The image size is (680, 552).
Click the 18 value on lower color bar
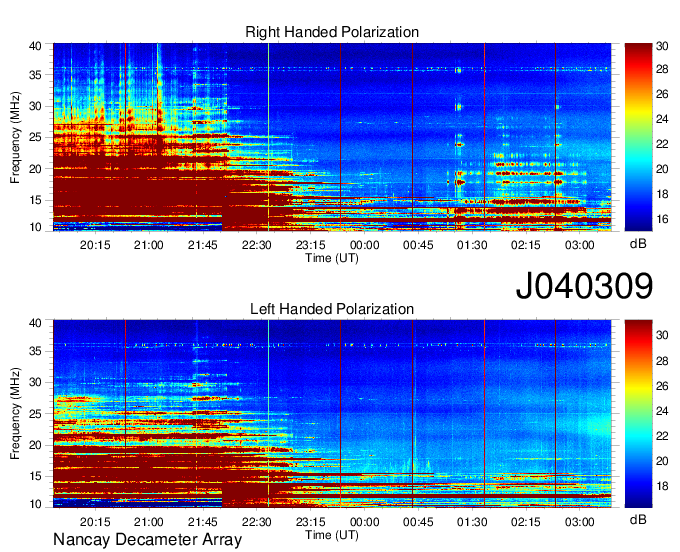click(x=662, y=486)
